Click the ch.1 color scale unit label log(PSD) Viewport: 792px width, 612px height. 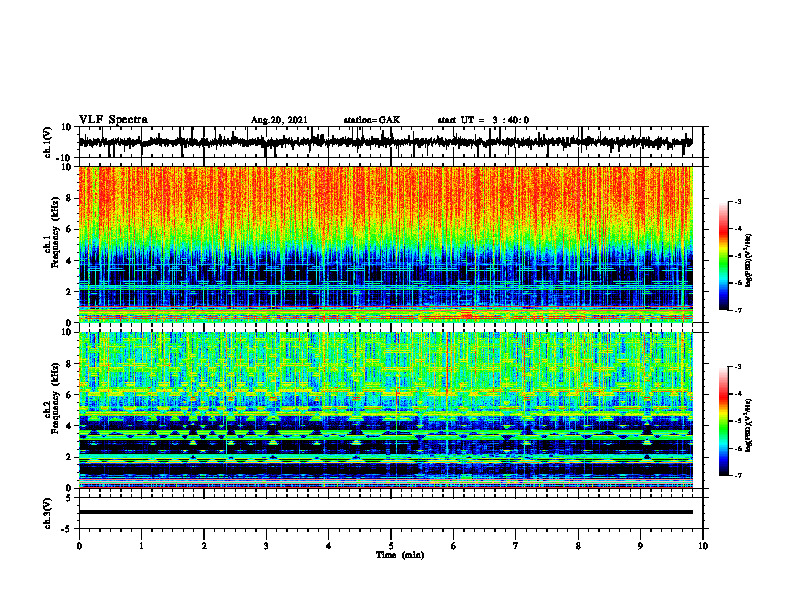[749, 260]
